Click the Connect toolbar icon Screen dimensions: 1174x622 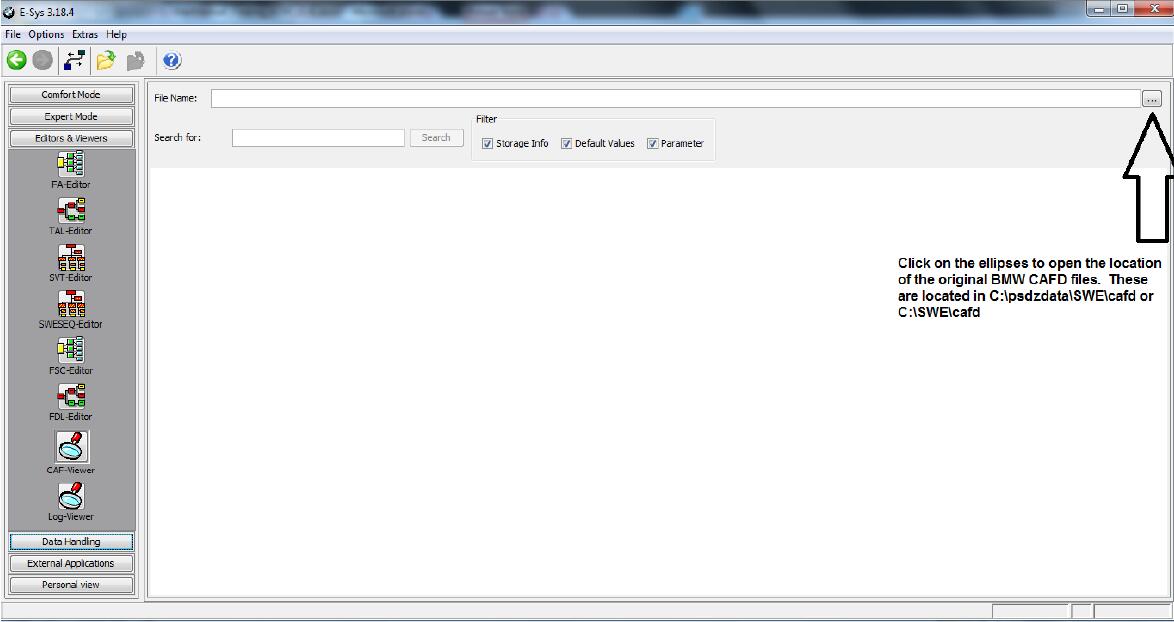74,61
